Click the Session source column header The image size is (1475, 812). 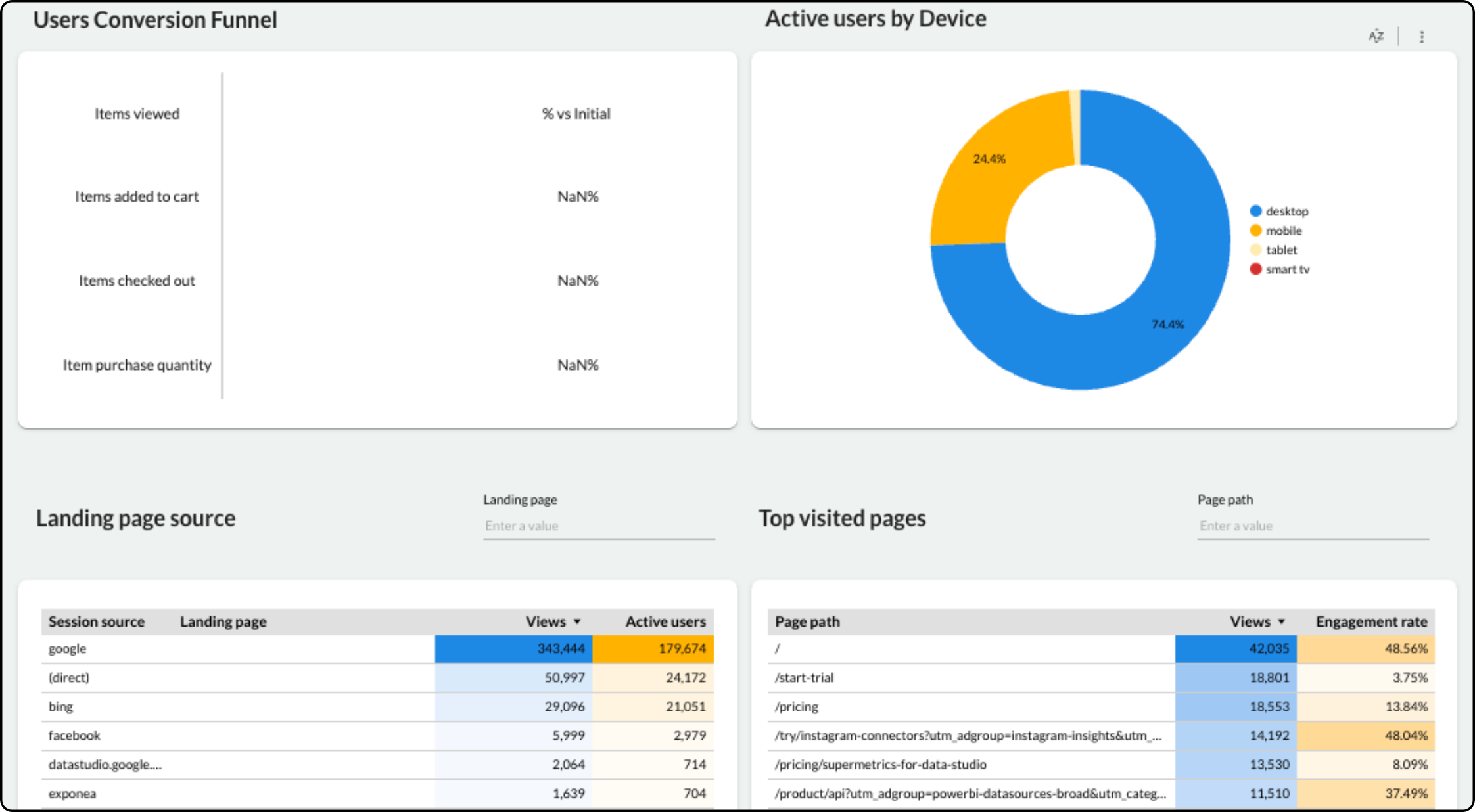point(97,621)
